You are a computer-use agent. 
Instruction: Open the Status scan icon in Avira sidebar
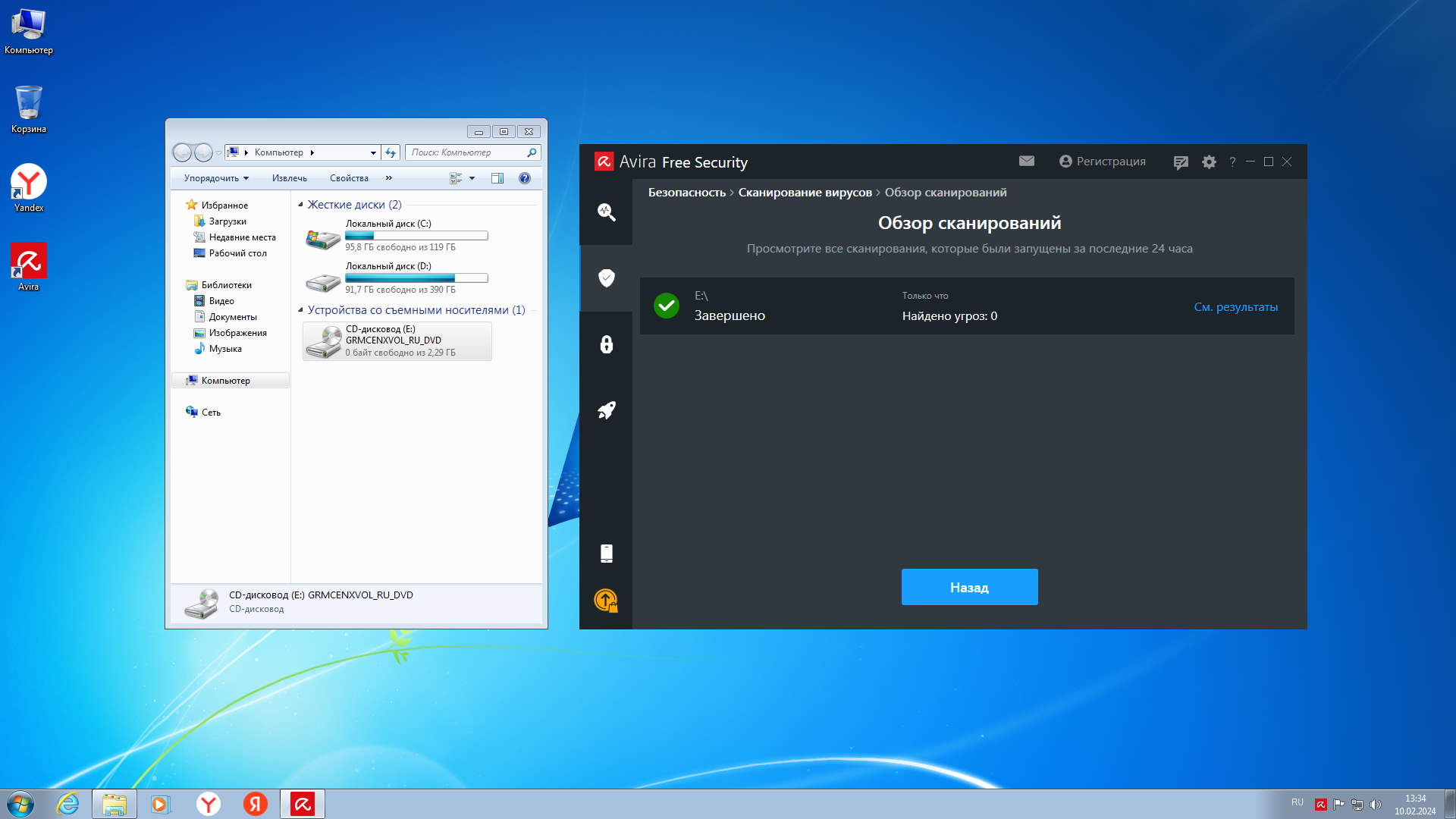point(606,212)
